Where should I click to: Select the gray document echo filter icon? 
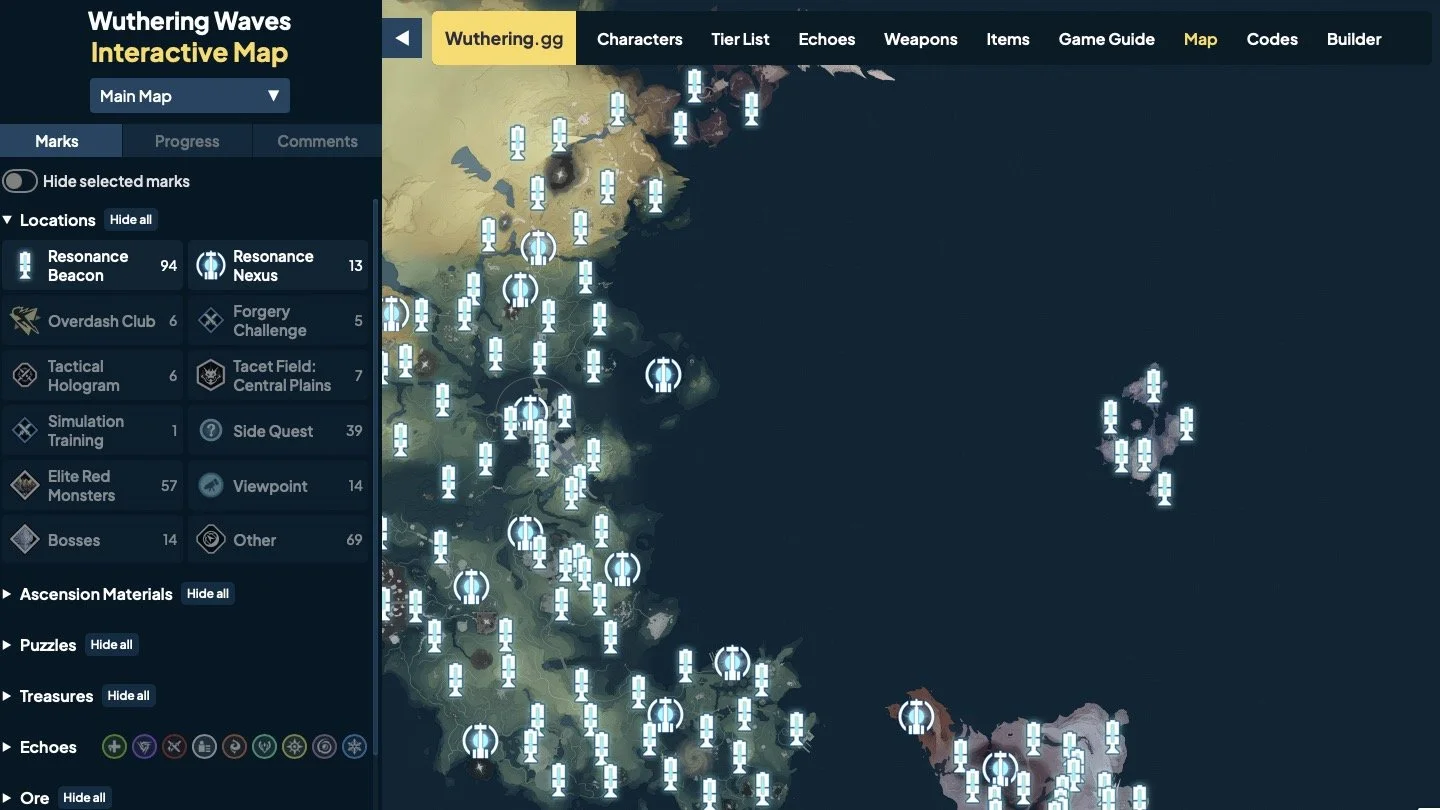point(205,747)
